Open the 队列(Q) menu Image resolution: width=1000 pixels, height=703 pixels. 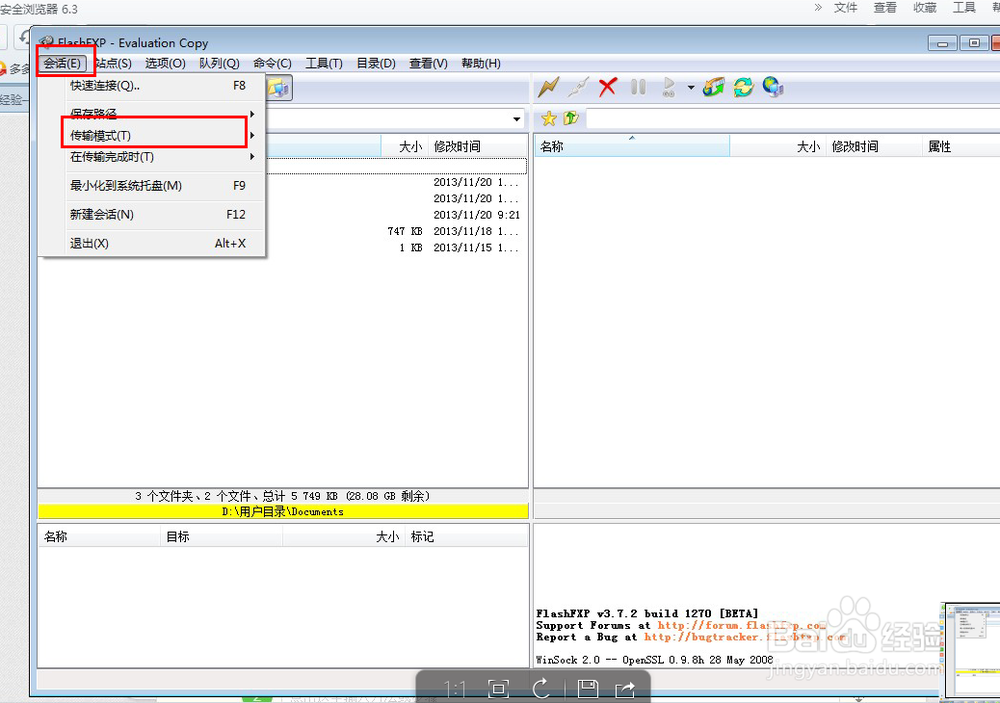[x=219, y=63]
